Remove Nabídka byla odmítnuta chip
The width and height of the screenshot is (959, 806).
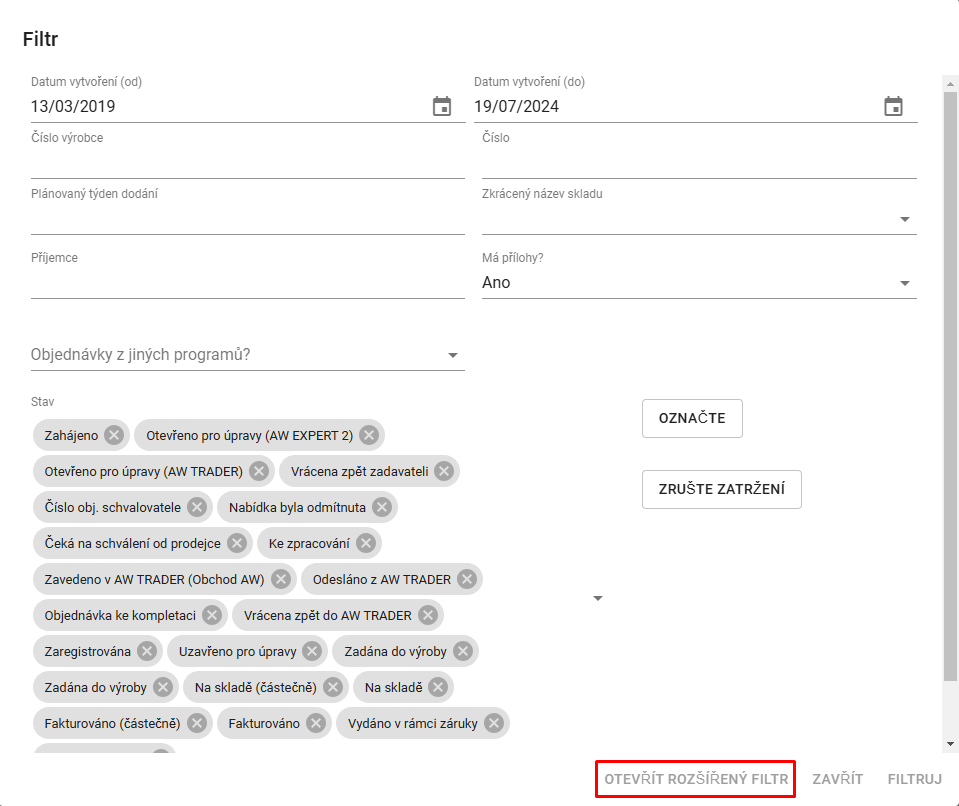click(382, 507)
